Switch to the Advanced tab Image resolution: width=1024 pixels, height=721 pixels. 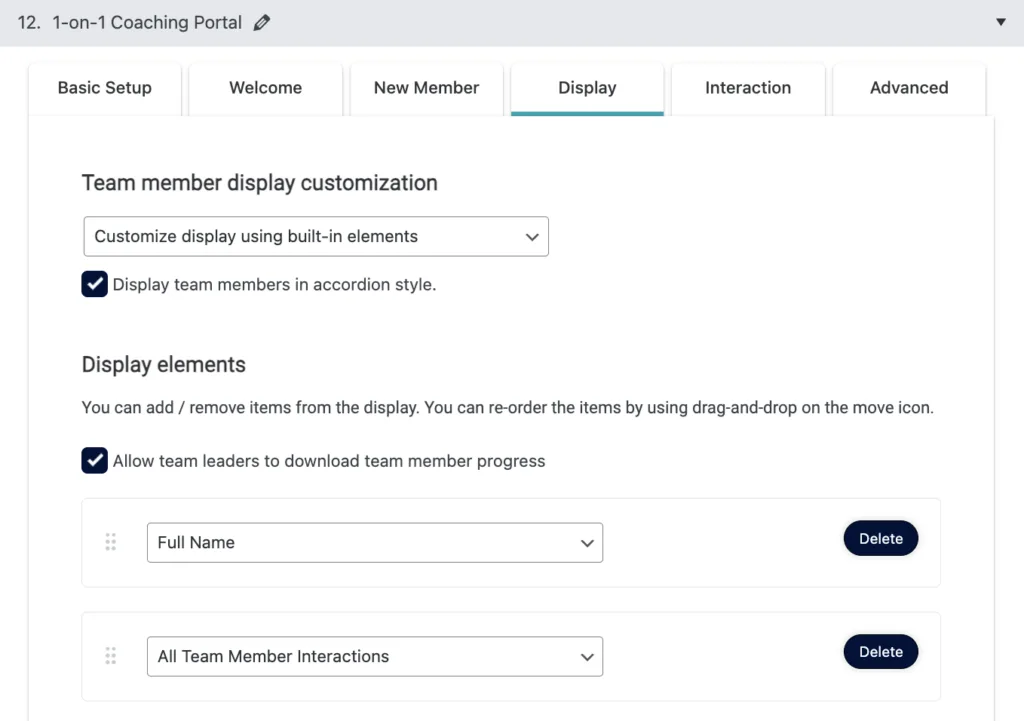[909, 88]
